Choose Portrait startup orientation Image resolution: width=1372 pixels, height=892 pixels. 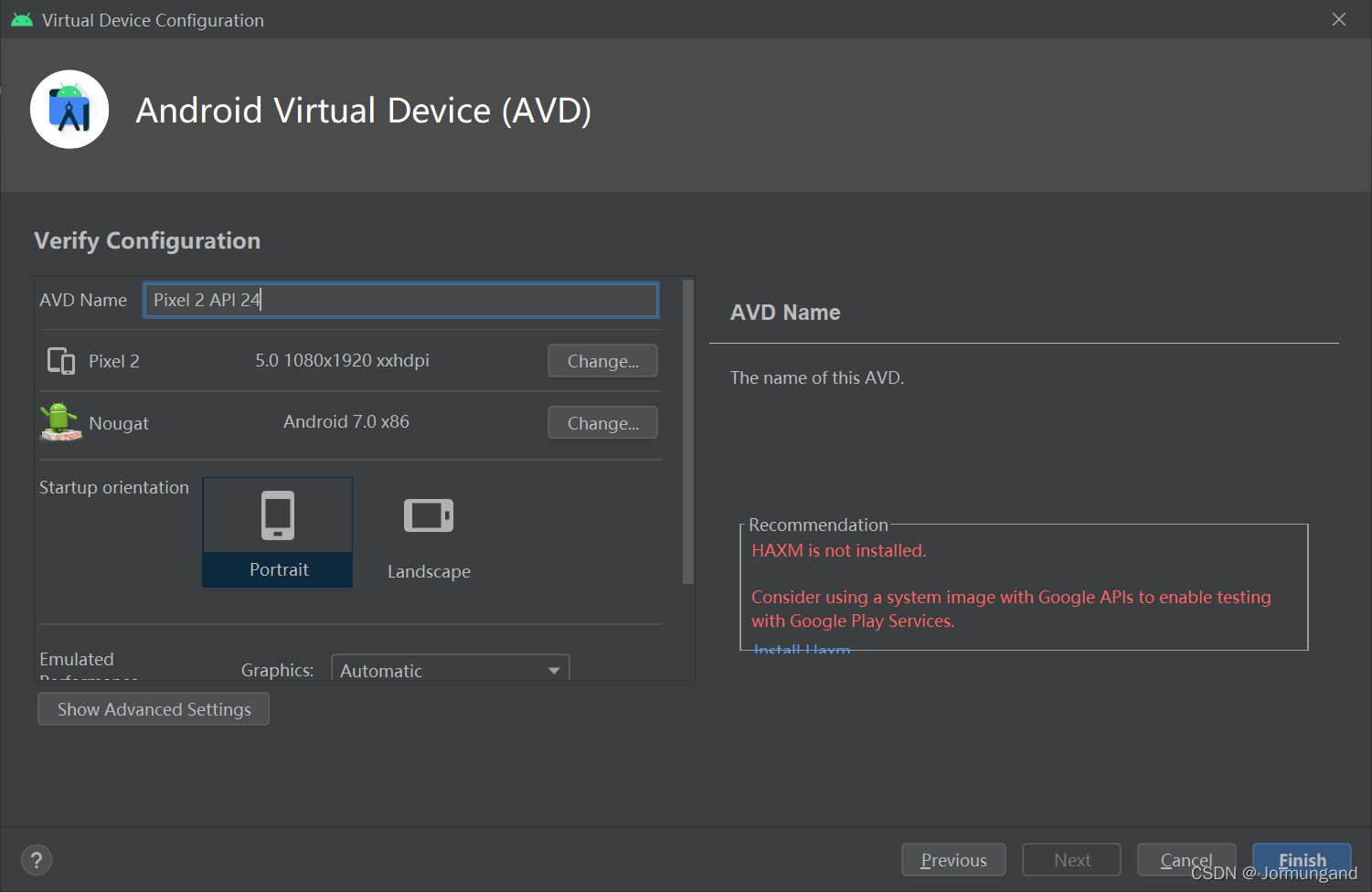tap(278, 532)
